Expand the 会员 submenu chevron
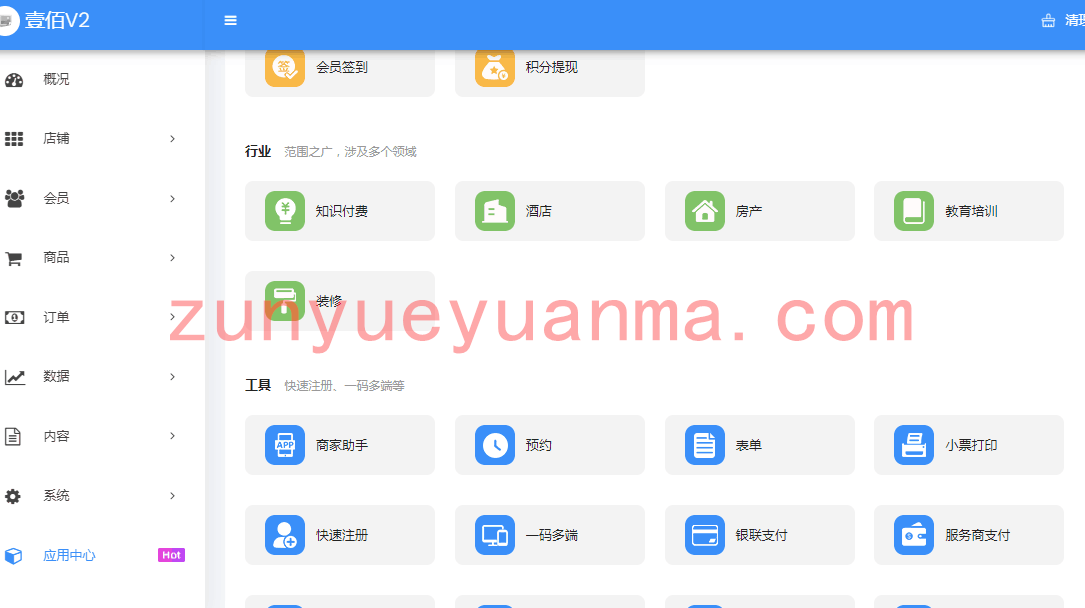Viewport: 1085px width, 608px height. 172,199
